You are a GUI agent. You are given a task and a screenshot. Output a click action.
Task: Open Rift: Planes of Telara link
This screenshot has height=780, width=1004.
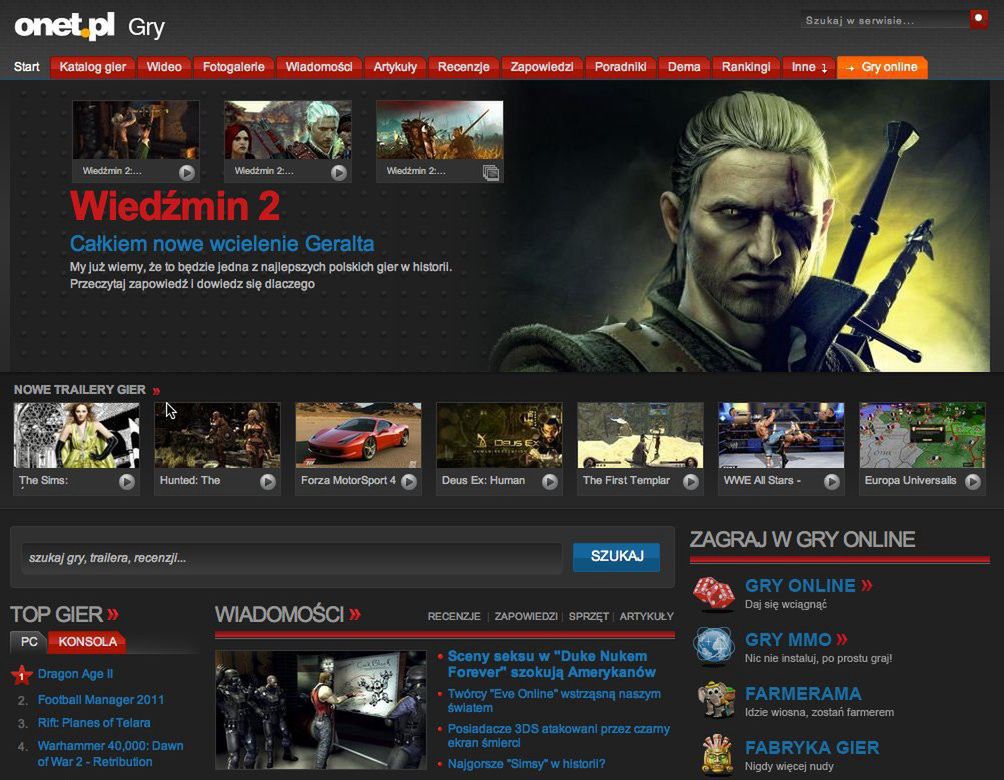pyautogui.click(x=93, y=723)
